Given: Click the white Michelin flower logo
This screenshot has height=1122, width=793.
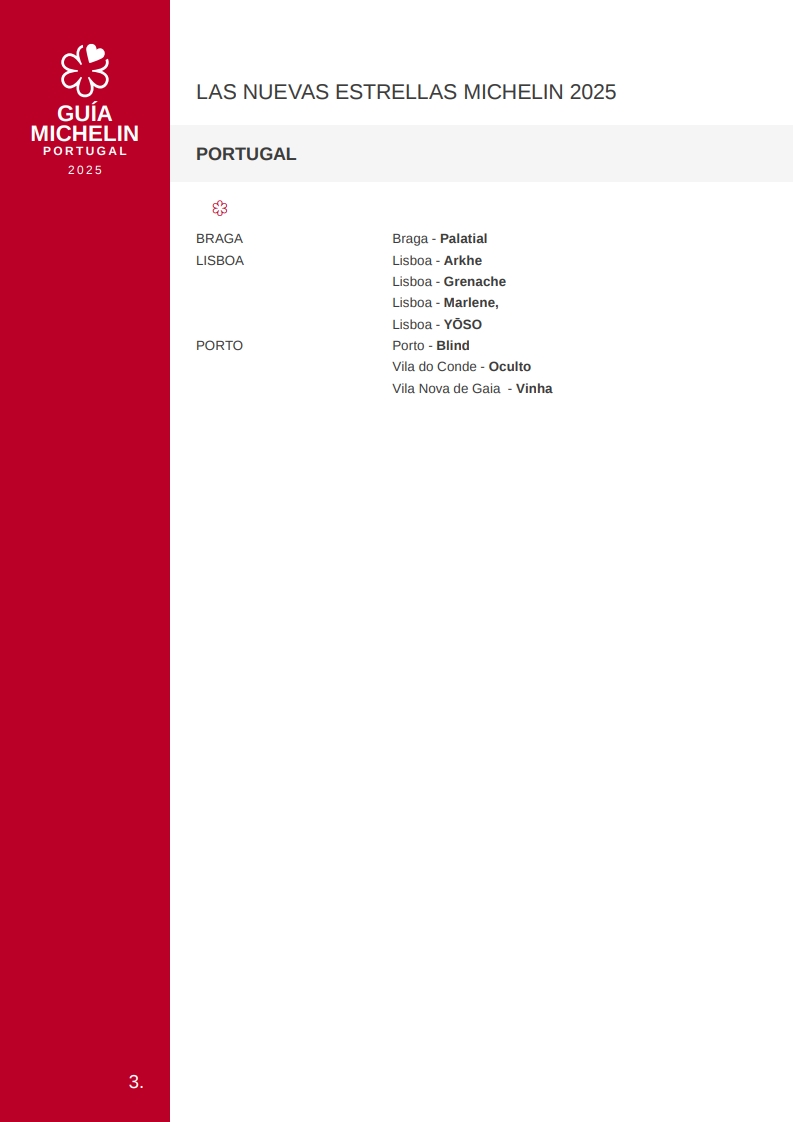Looking at the screenshot, I should pyautogui.click(x=84, y=70).
